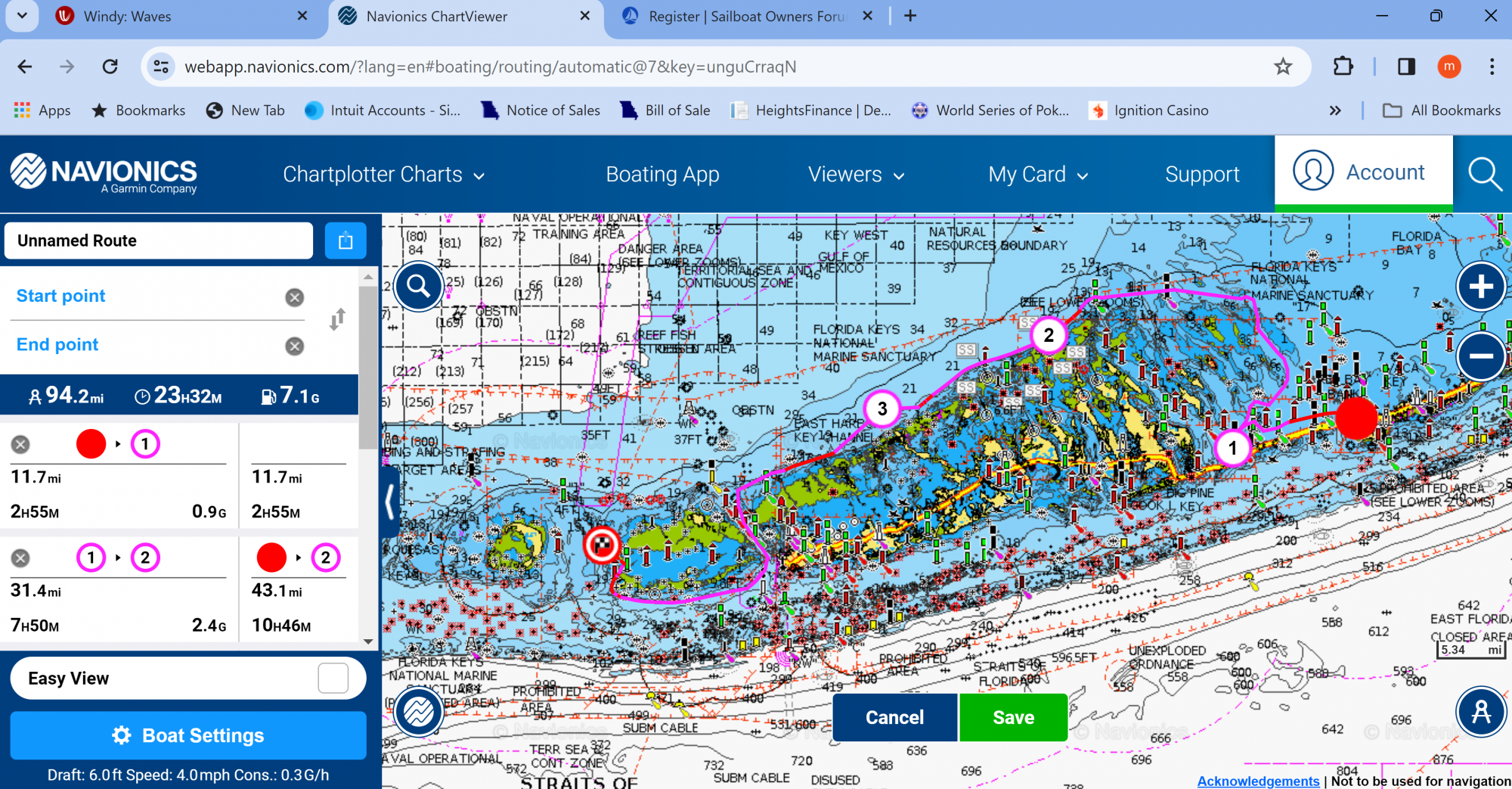Select waypoint 3 marker on map
This screenshot has height=789, width=1512.
point(882,408)
